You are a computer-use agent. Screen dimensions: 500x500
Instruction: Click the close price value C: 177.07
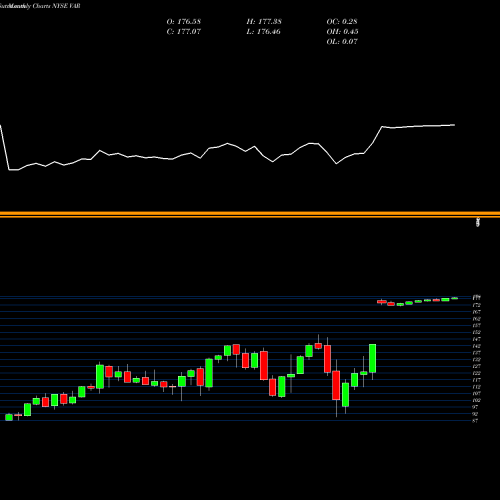184,32
